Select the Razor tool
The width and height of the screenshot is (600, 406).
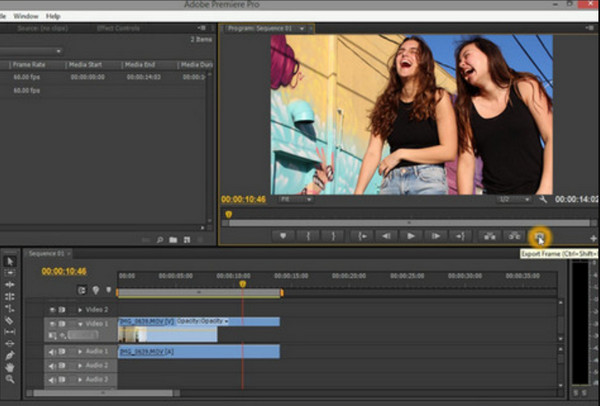pyautogui.click(x=10, y=320)
